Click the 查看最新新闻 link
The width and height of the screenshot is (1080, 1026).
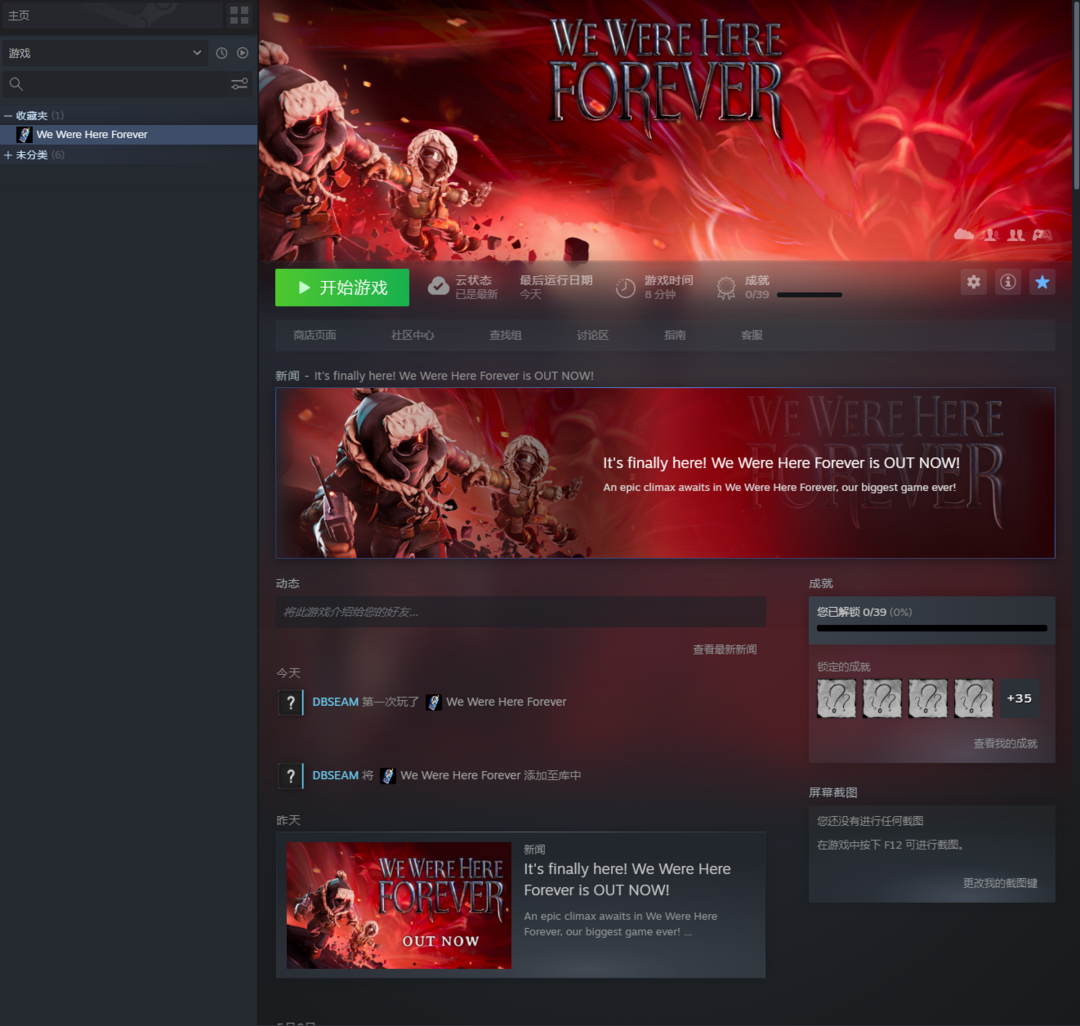pyautogui.click(x=724, y=650)
